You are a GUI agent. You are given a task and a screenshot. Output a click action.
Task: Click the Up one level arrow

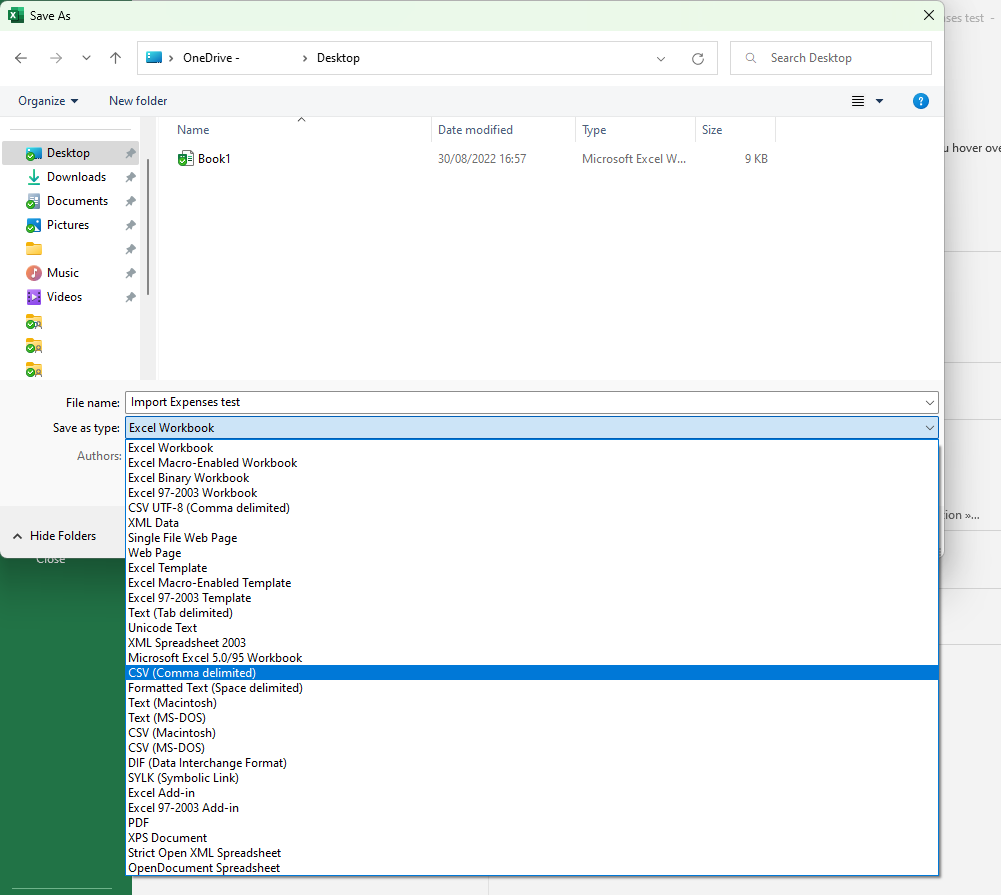pyautogui.click(x=115, y=58)
